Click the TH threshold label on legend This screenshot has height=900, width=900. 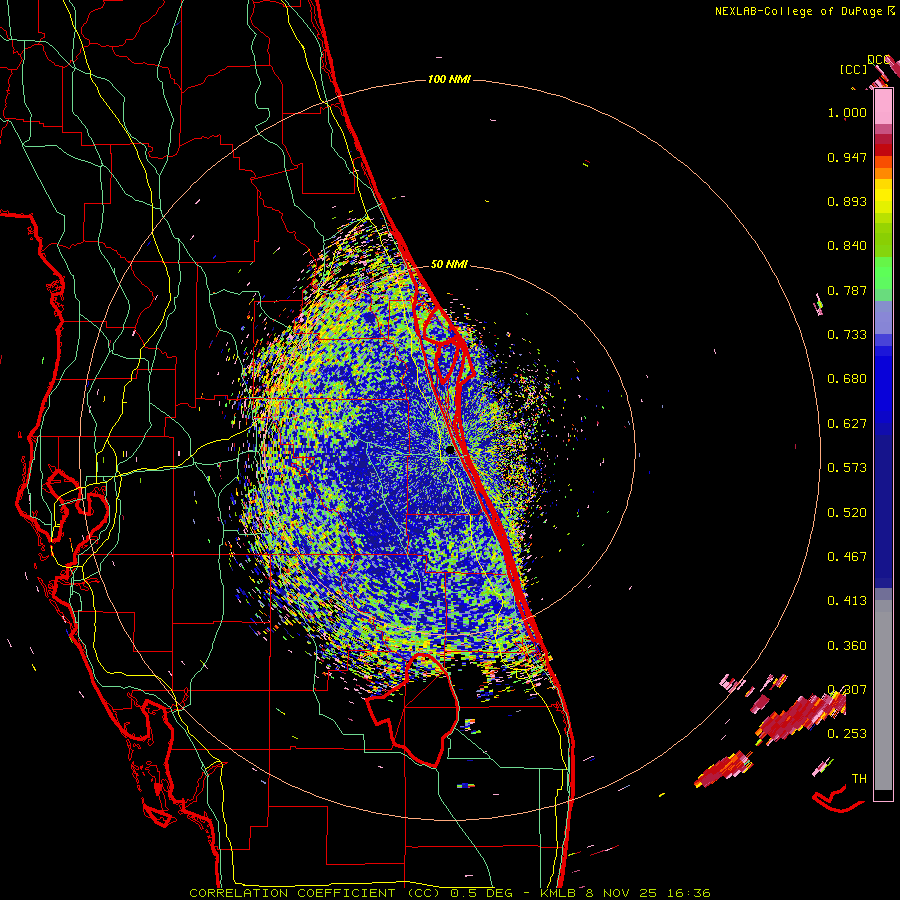click(859, 779)
